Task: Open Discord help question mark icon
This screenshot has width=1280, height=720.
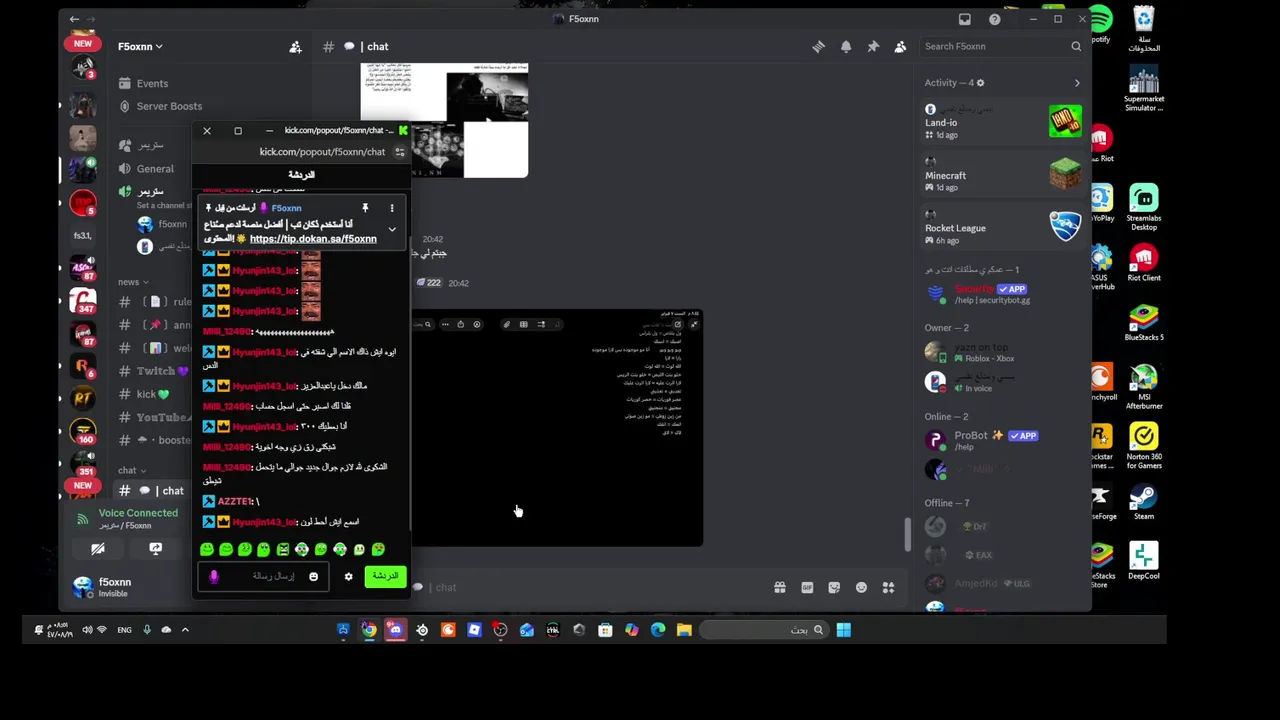Action: coord(994,19)
